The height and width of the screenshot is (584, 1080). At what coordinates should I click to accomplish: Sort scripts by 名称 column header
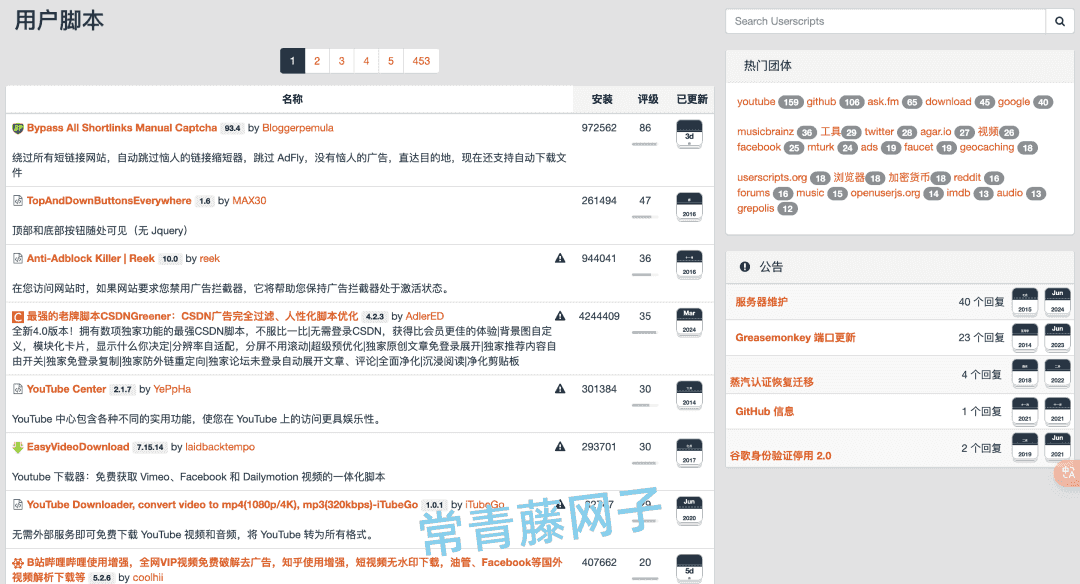[x=292, y=99]
